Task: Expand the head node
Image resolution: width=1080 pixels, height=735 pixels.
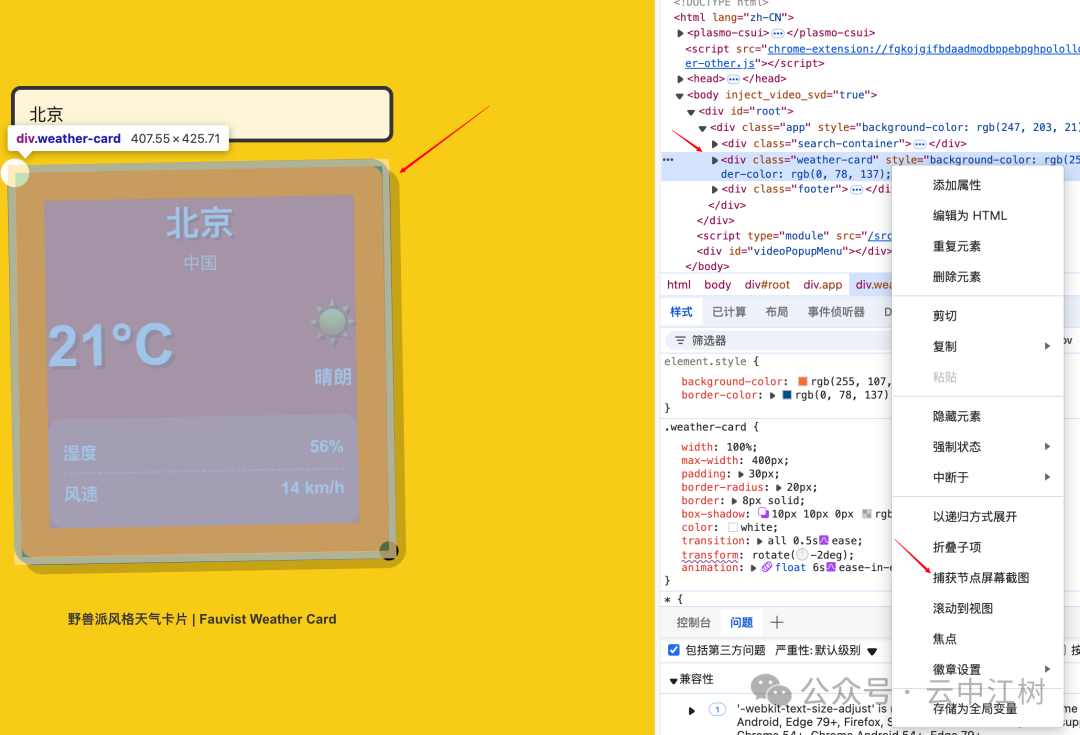Action: pyautogui.click(x=681, y=79)
